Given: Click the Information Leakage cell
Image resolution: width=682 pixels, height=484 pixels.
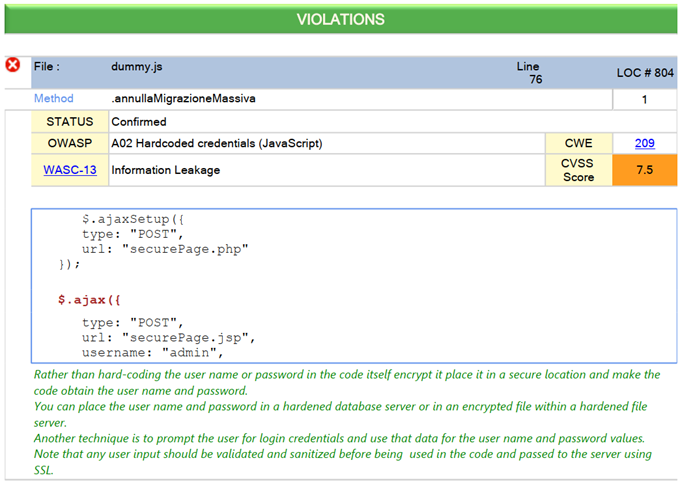Looking at the screenshot, I should click(327, 170).
